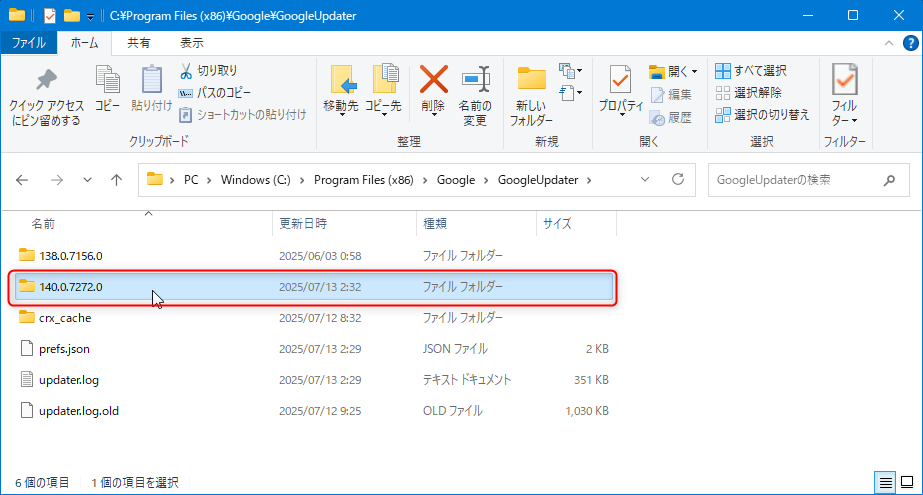
Task: Click PC in the address breadcrumb
Action: pyautogui.click(x=191, y=180)
